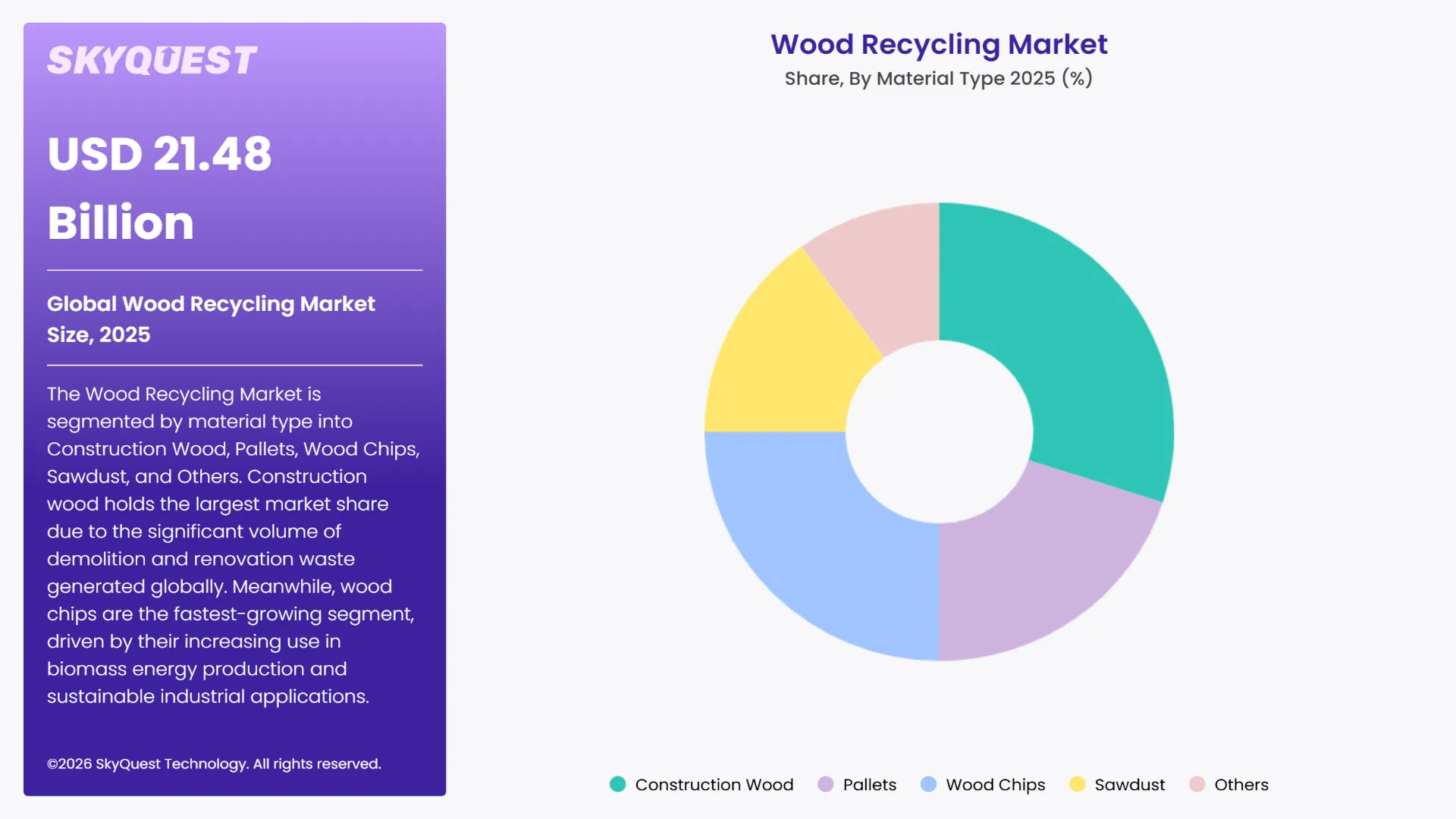Click the Share, By Material Type 2025 subtitle
The height and width of the screenshot is (819, 1456).
(939, 78)
